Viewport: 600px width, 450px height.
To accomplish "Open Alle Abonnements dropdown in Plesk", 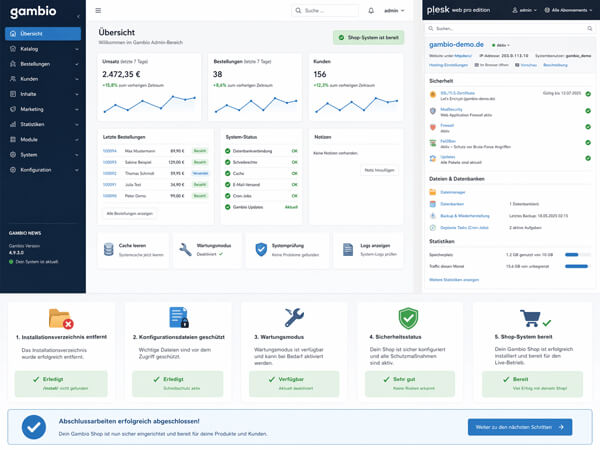I will pyautogui.click(x=568, y=10).
